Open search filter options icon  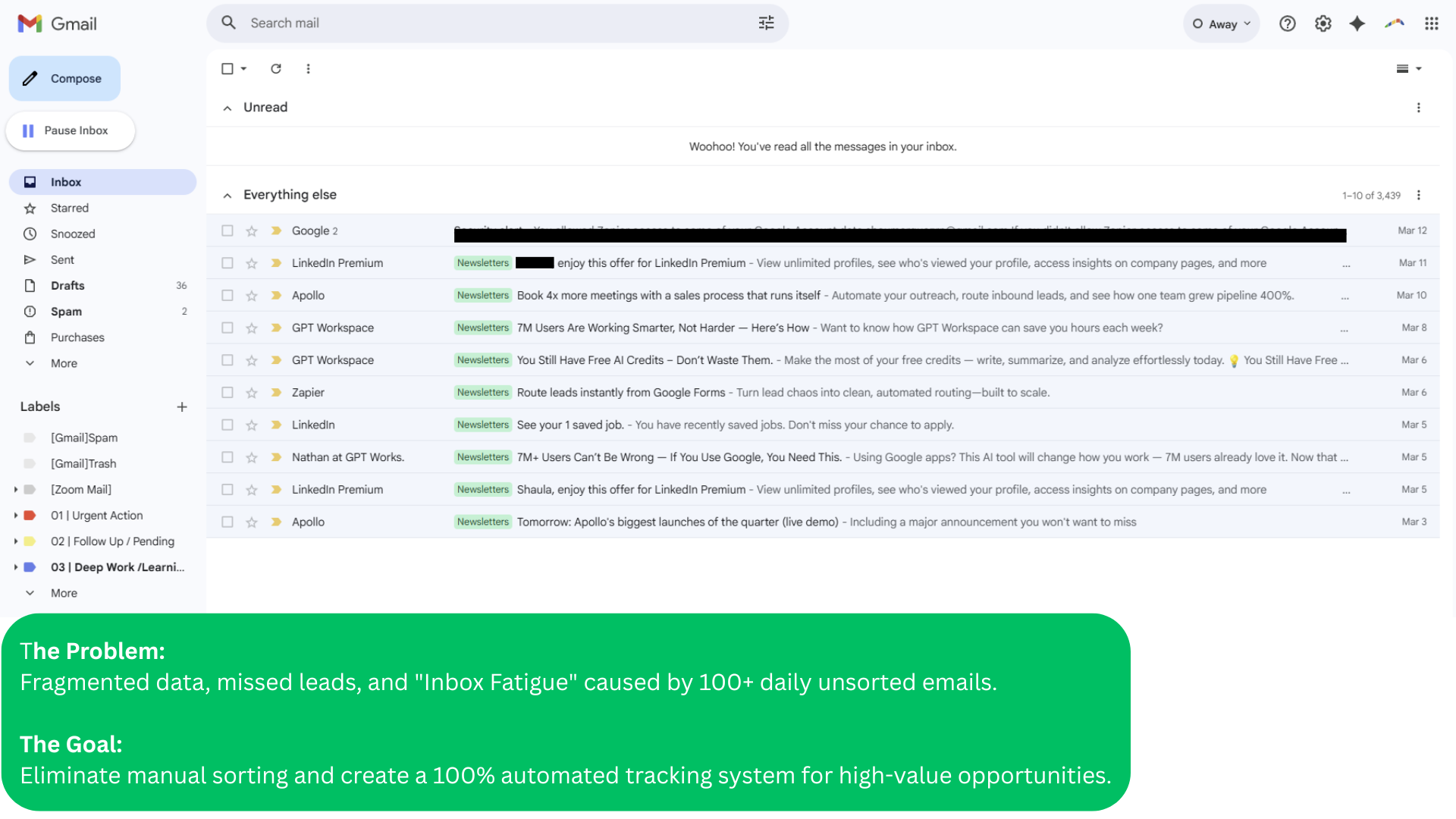point(766,24)
